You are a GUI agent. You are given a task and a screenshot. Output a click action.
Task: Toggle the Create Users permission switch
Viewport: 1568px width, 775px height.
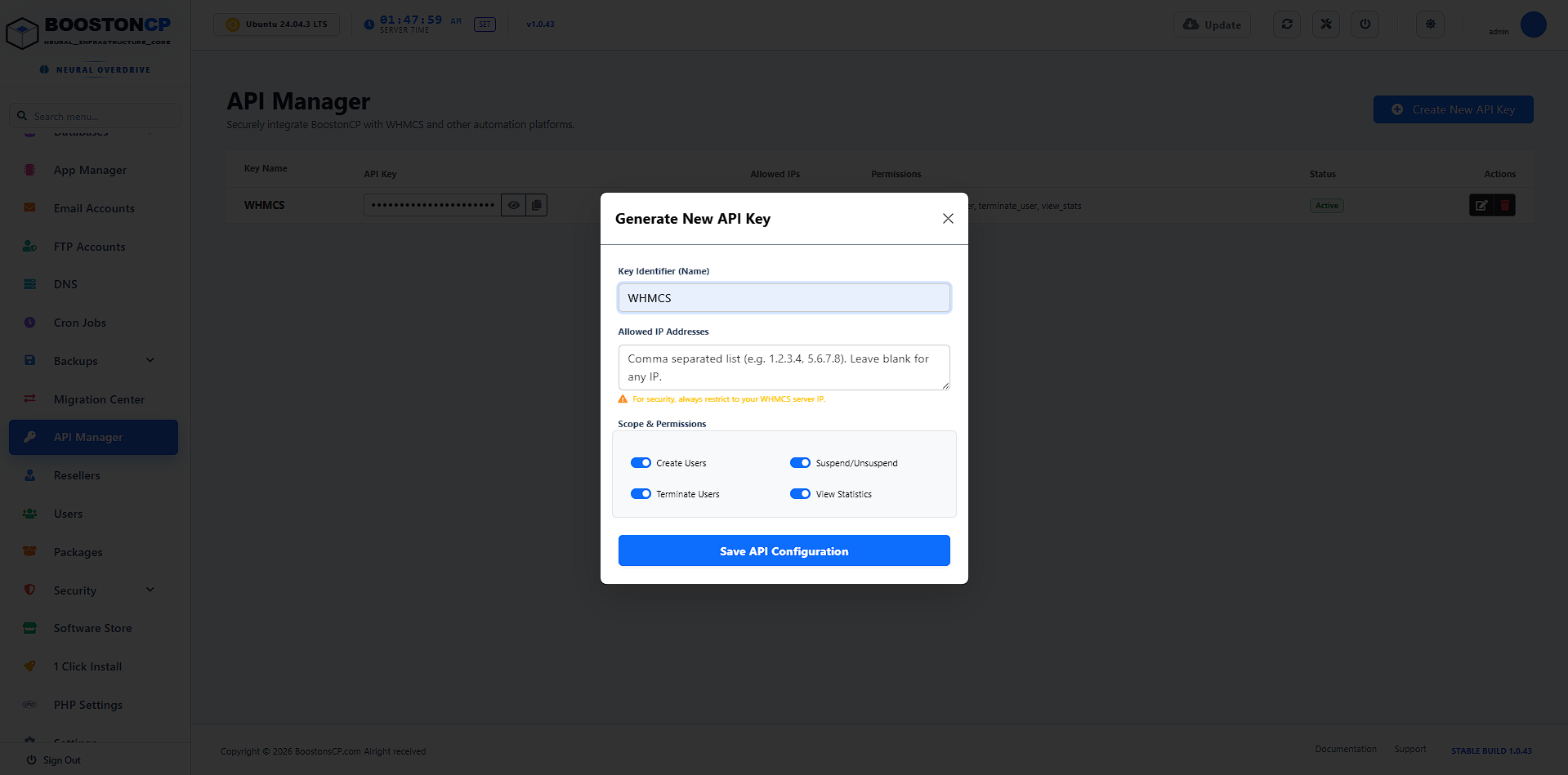[x=641, y=463]
